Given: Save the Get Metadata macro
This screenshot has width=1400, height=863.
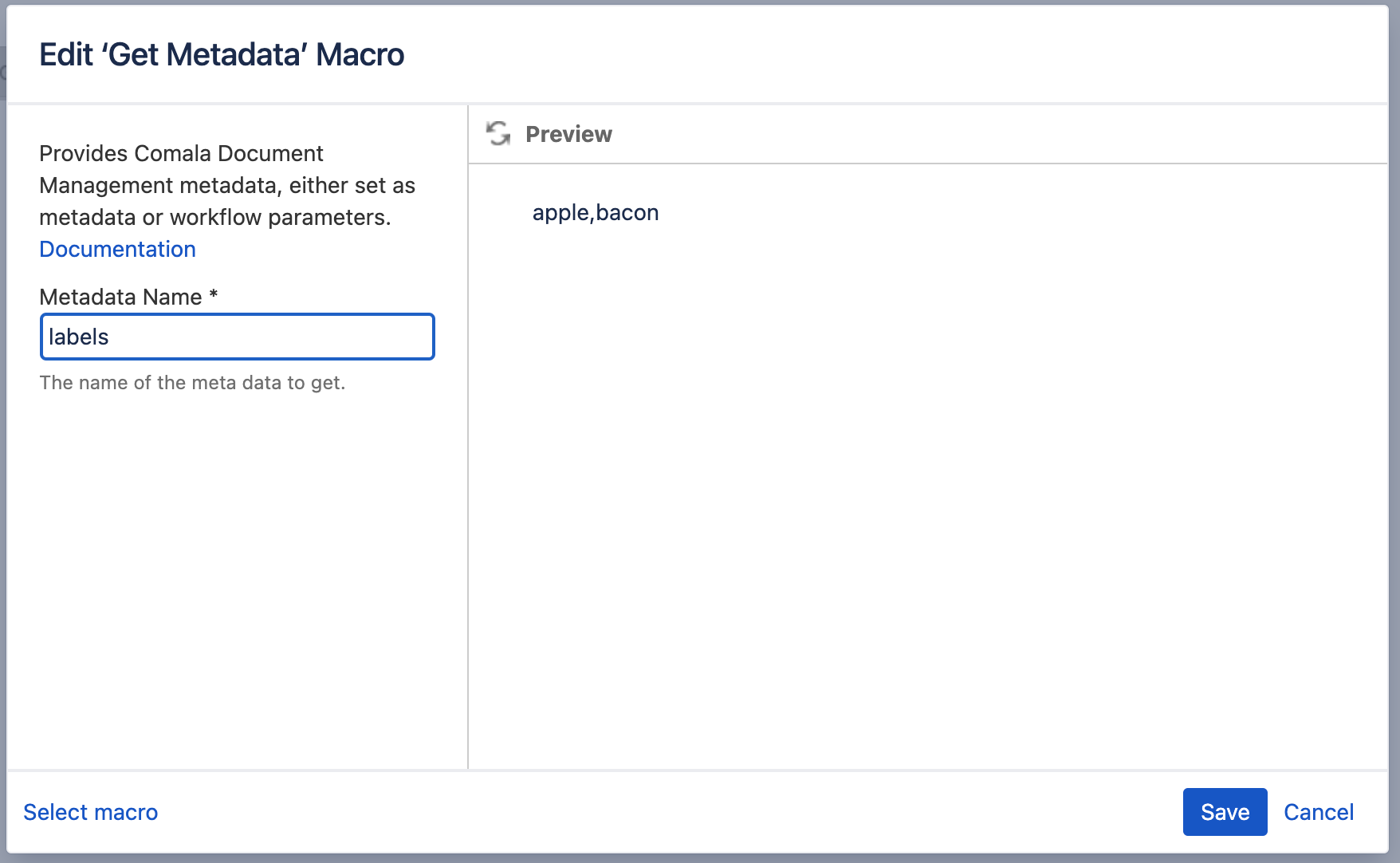Looking at the screenshot, I should point(1225,812).
